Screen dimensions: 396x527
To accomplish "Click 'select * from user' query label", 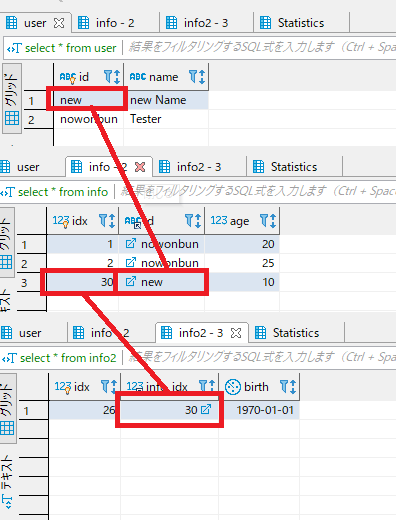I will click(x=71, y=48).
